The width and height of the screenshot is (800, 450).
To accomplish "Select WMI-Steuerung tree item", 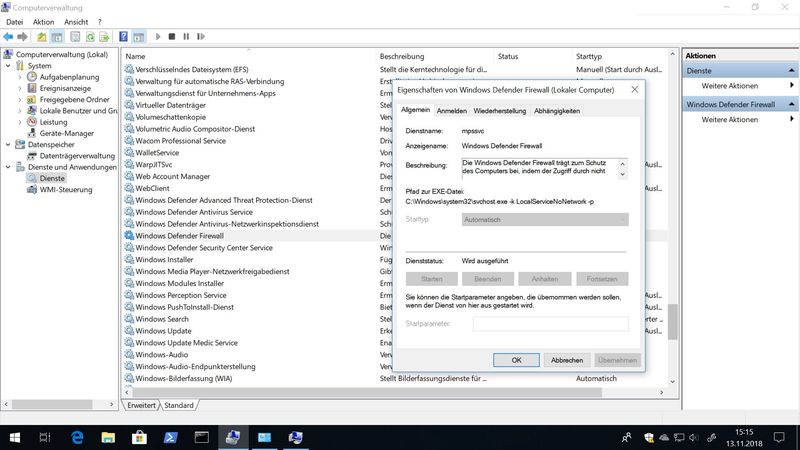I will [66, 189].
